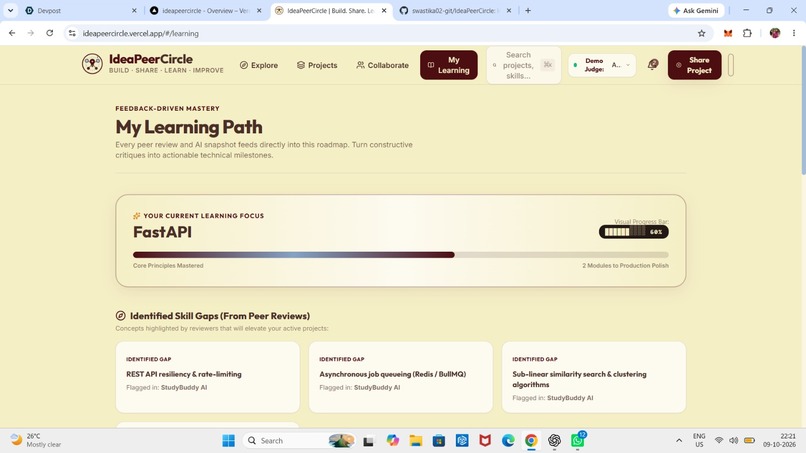Click the battery tray icon
Screen dimensions: 806x453
(x=749, y=440)
